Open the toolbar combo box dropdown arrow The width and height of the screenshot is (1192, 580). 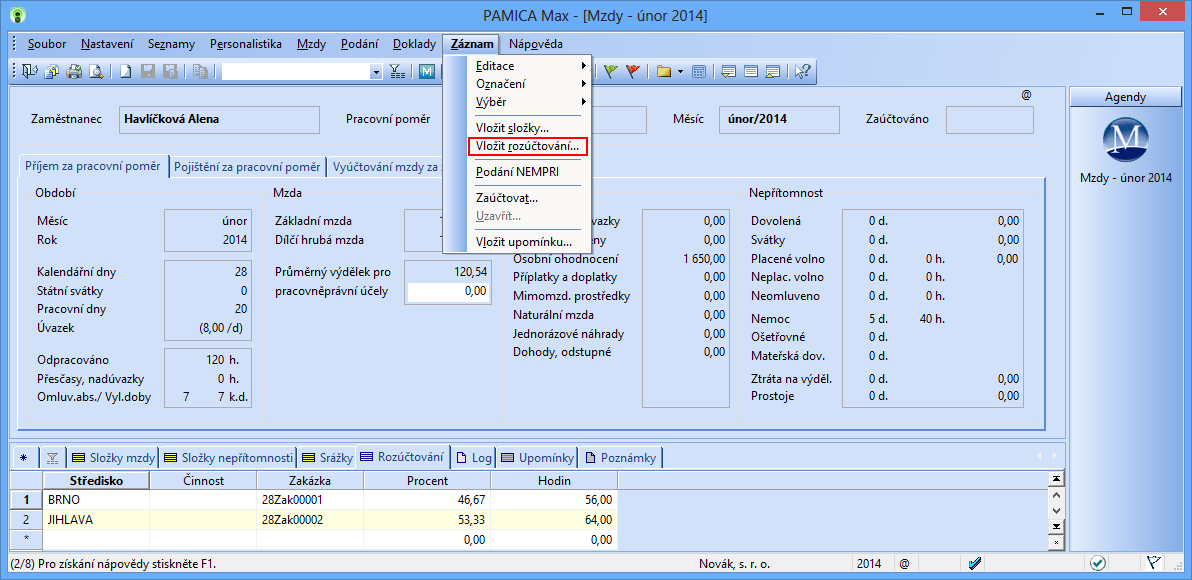pyautogui.click(x=376, y=71)
